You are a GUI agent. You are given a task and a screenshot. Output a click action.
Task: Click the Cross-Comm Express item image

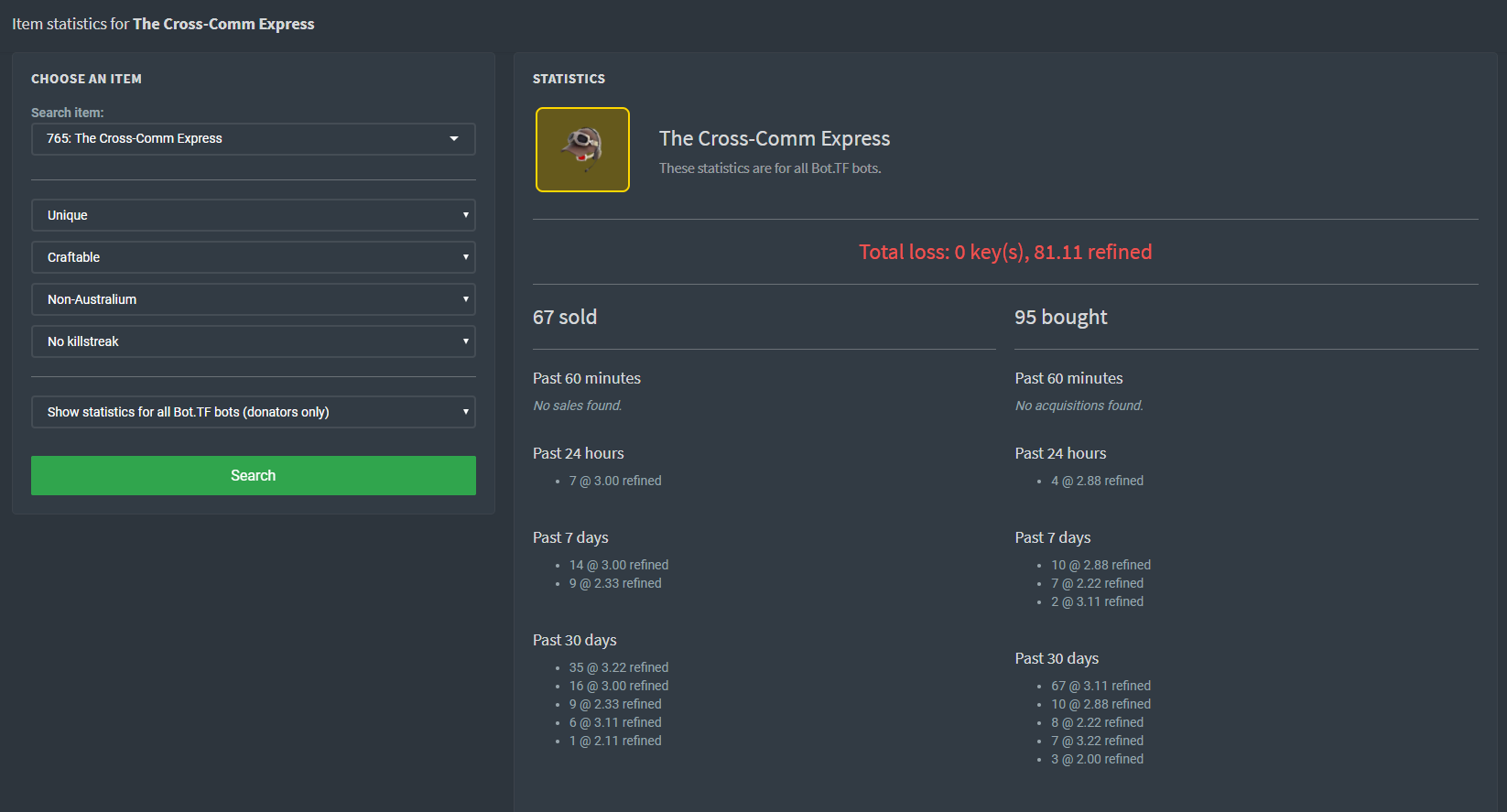pyautogui.click(x=582, y=150)
